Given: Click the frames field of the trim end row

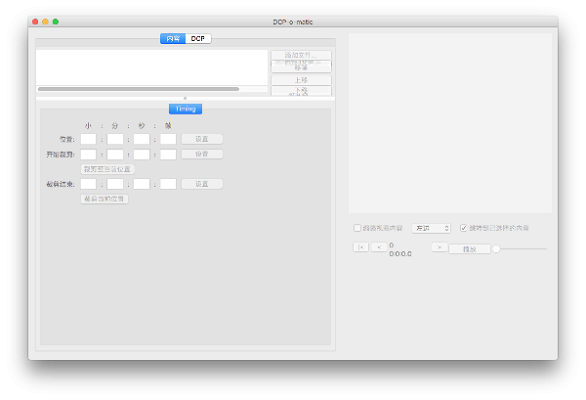Looking at the screenshot, I should pyautogui.click(x=168, y=184).
